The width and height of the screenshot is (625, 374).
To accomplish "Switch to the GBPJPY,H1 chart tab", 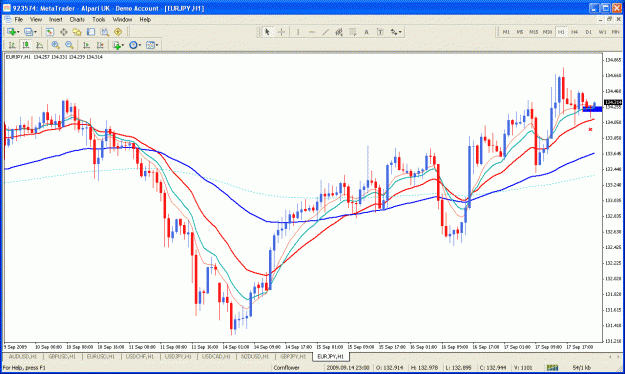I will click(293, 356).
